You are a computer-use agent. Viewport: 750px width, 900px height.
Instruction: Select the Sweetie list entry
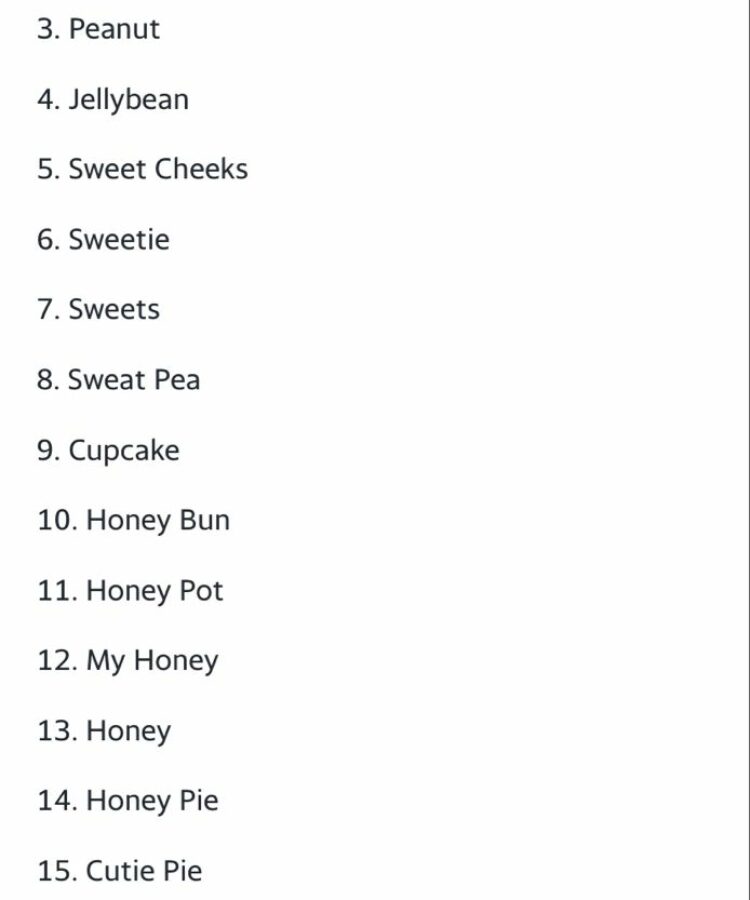[118, 240]
